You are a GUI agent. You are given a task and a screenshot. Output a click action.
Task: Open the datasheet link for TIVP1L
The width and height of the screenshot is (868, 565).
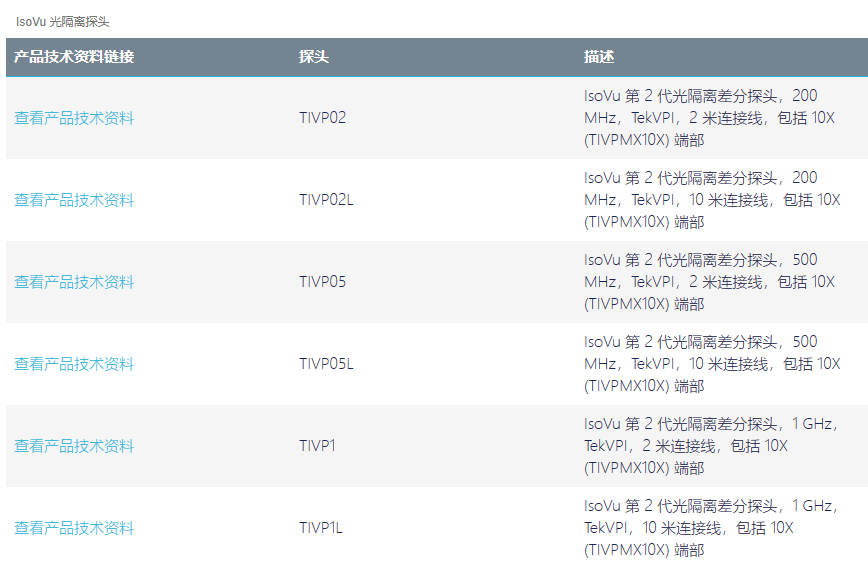click(74, 527)
